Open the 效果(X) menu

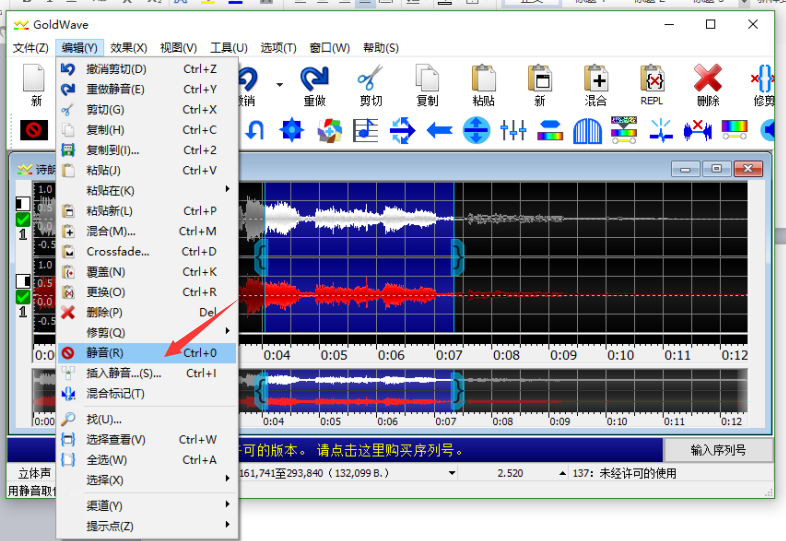click(x=129, y=48)
